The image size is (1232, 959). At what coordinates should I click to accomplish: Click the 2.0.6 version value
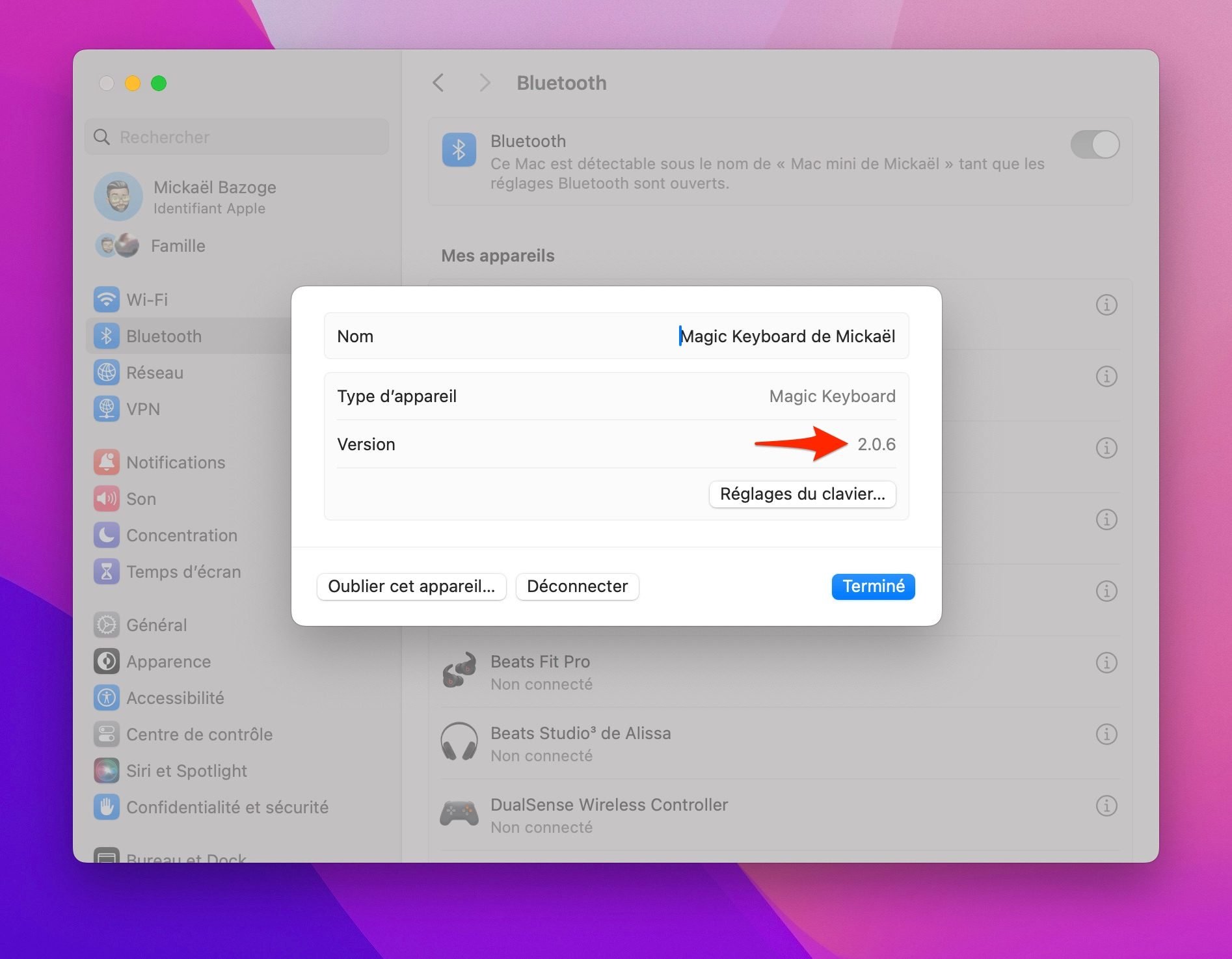click(876, 444)
